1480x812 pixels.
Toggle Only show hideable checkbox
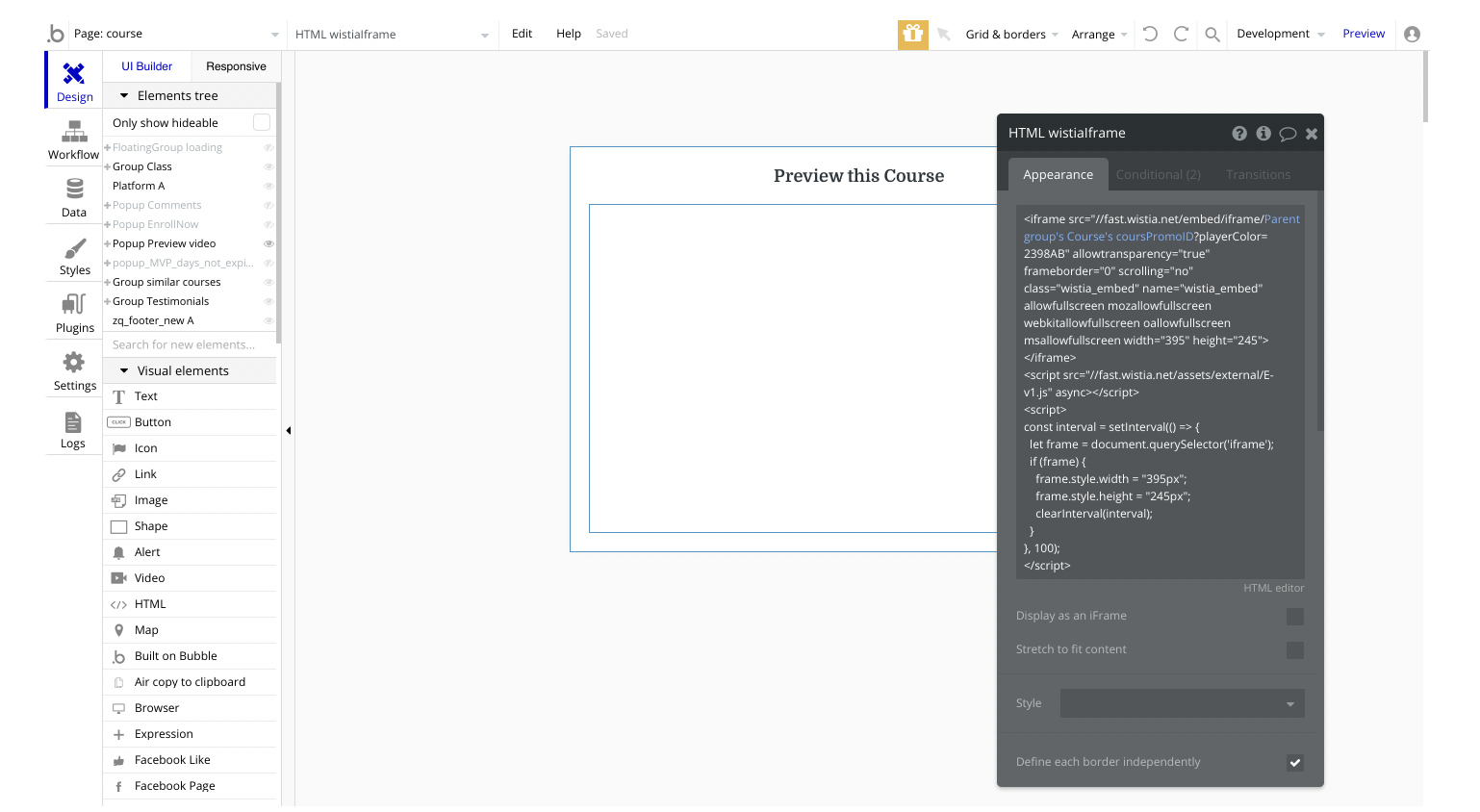click(262, 122)
